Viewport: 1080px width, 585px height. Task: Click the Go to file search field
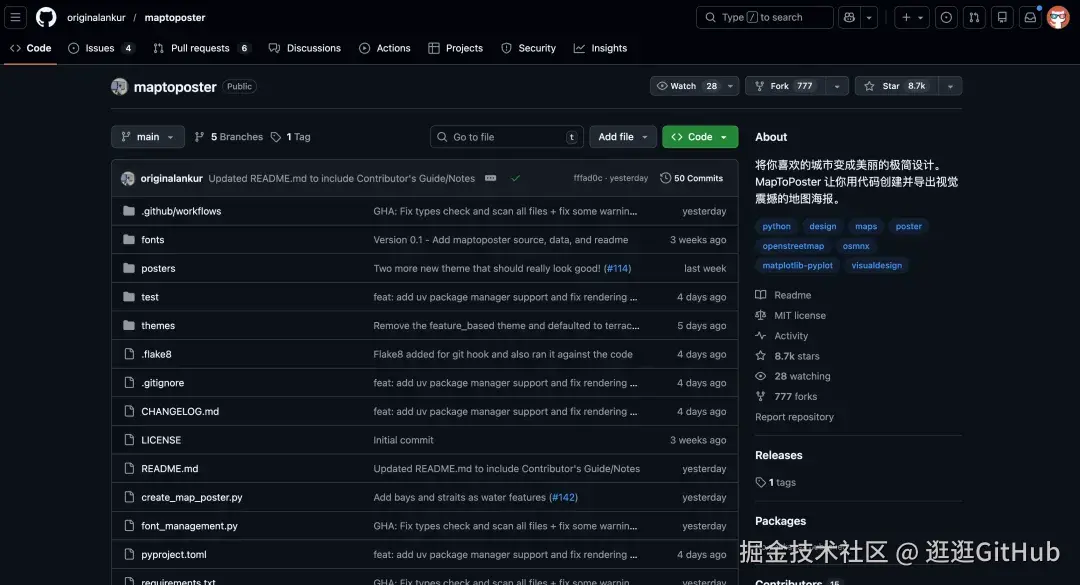[x=507, y=137]
